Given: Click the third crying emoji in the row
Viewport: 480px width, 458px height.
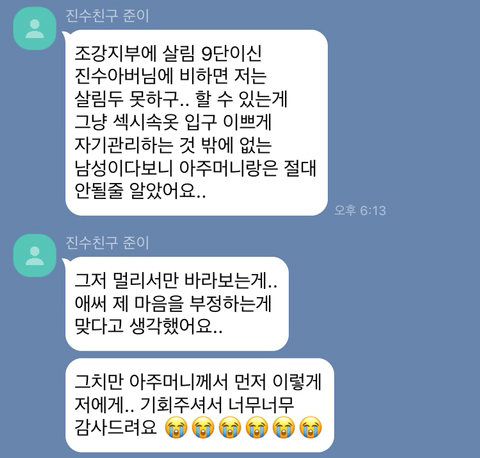Looking at the screenshot, I should [x=230, y=427].
